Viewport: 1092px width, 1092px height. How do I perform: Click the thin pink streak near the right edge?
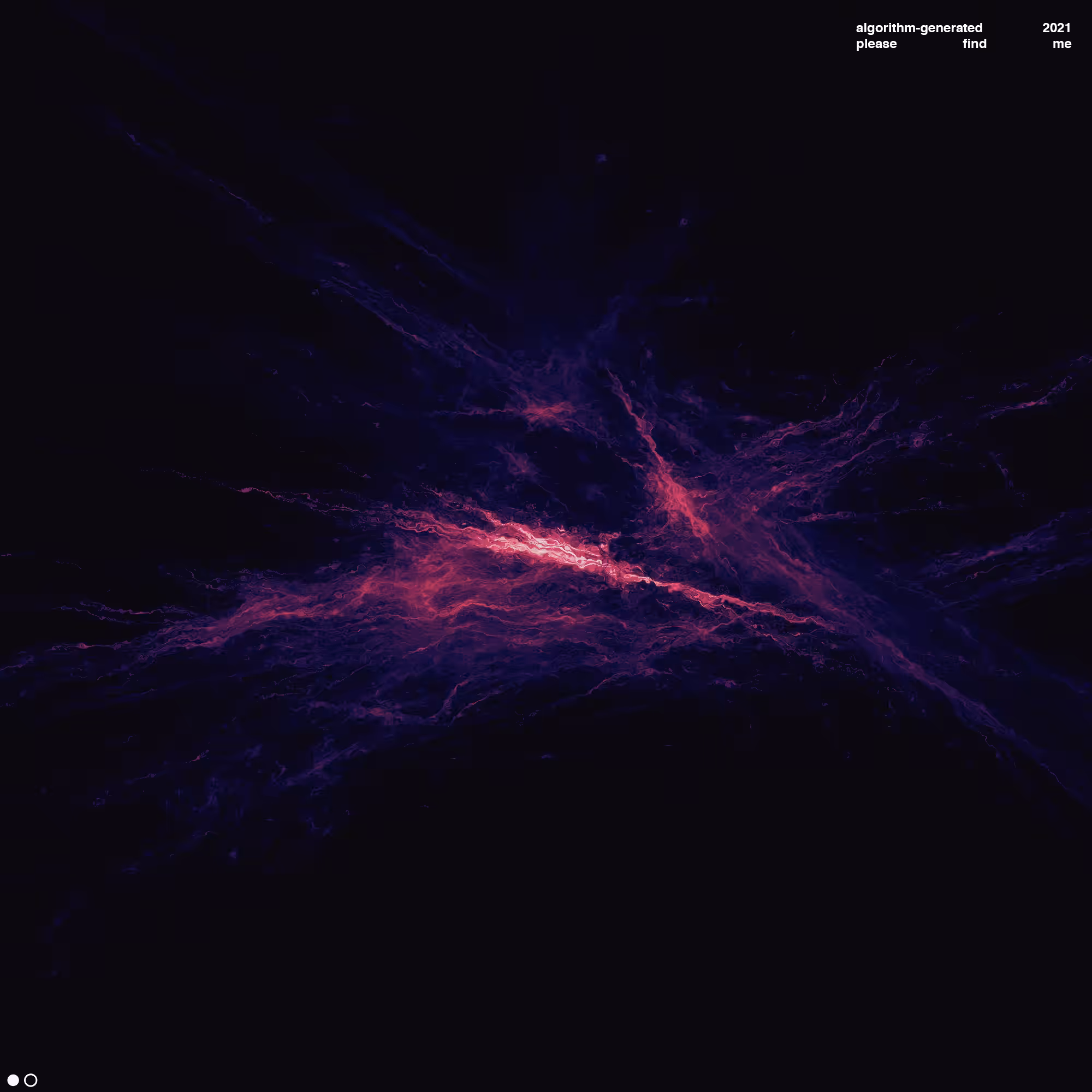point(1034,399)
